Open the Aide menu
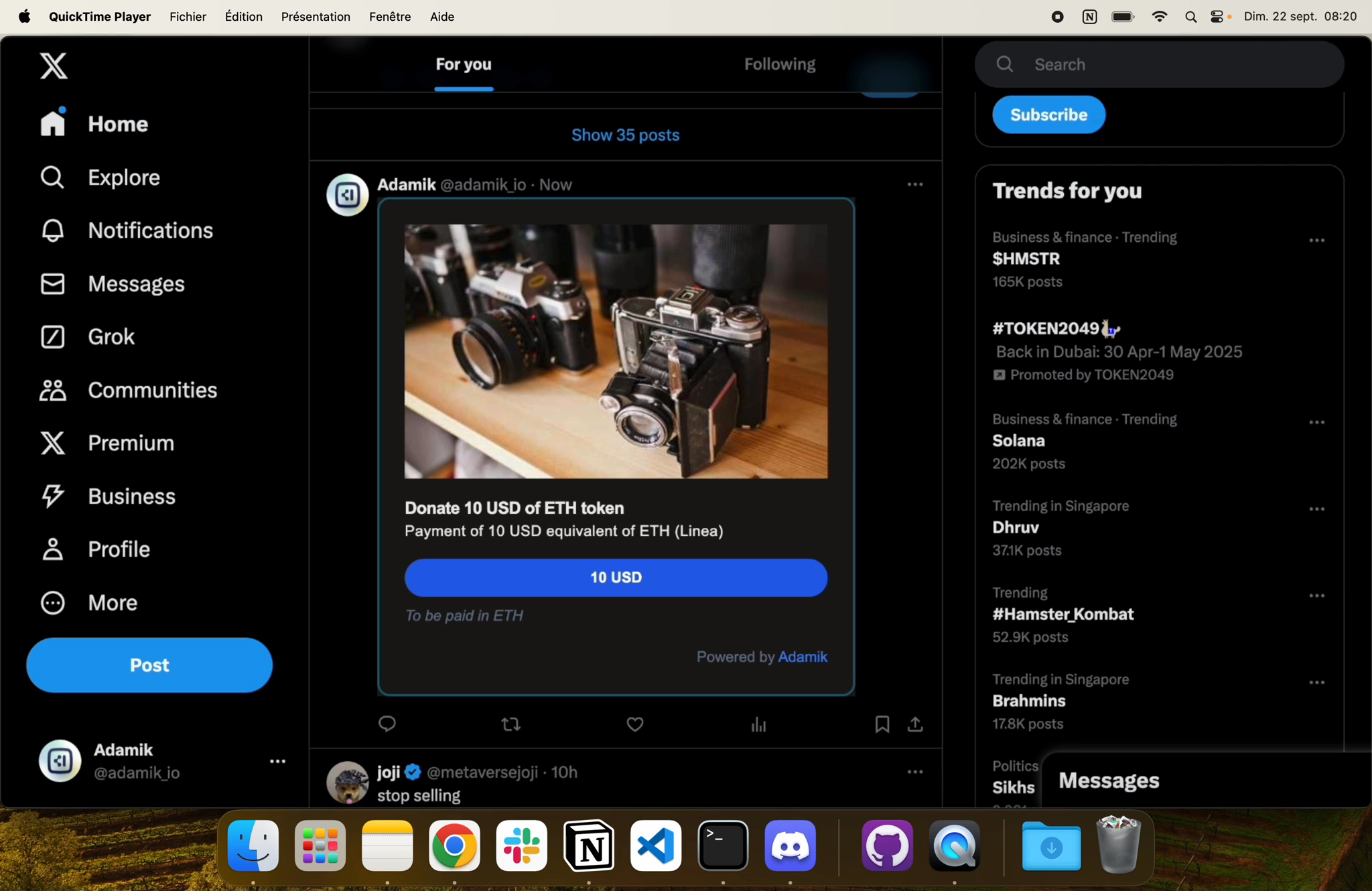The image size is (1372, 891). click(x=442, y=17)
